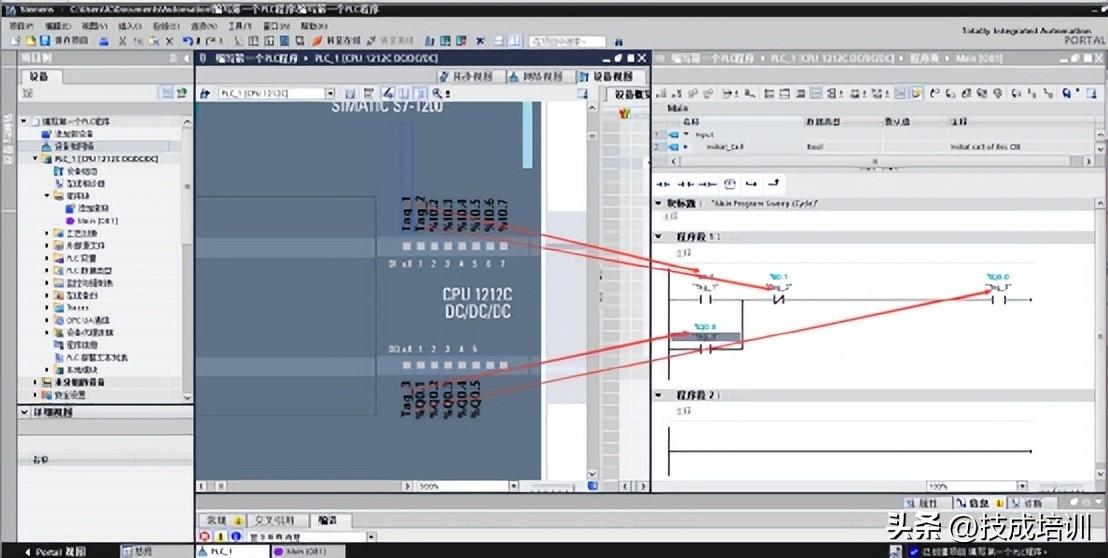Click the monitoring glasses icon in editor toolbar
The width and height of the screenshot is (1108, 558).
(x=1067, y=93)
